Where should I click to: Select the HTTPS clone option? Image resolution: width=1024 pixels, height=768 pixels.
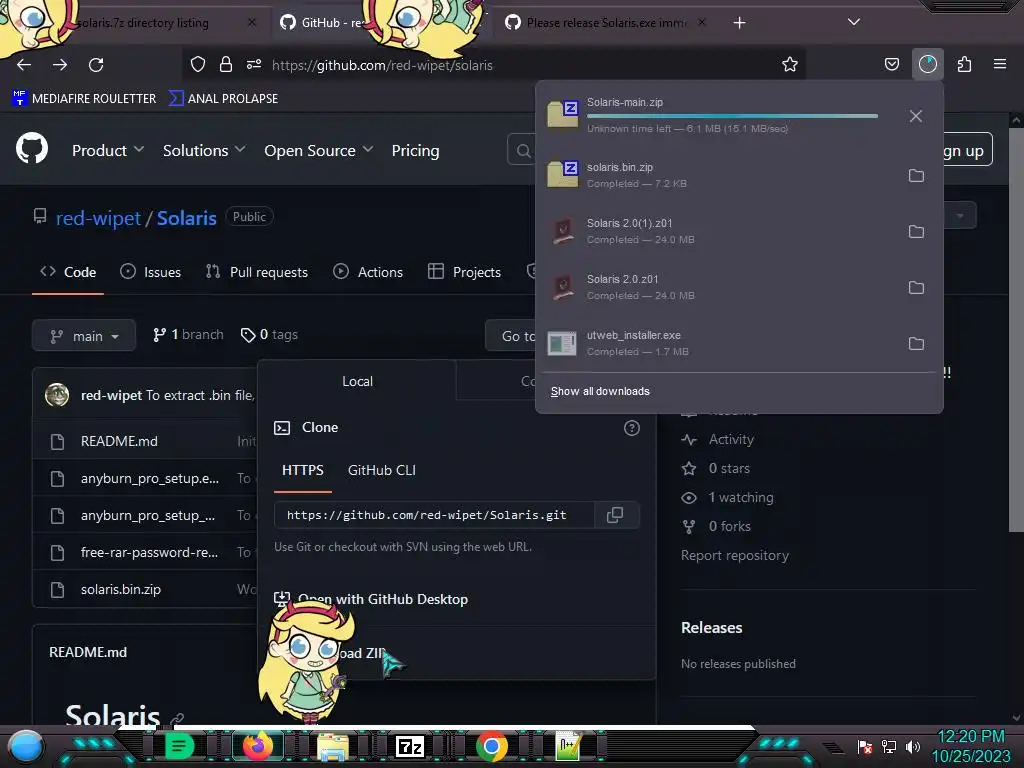[302, 470]
